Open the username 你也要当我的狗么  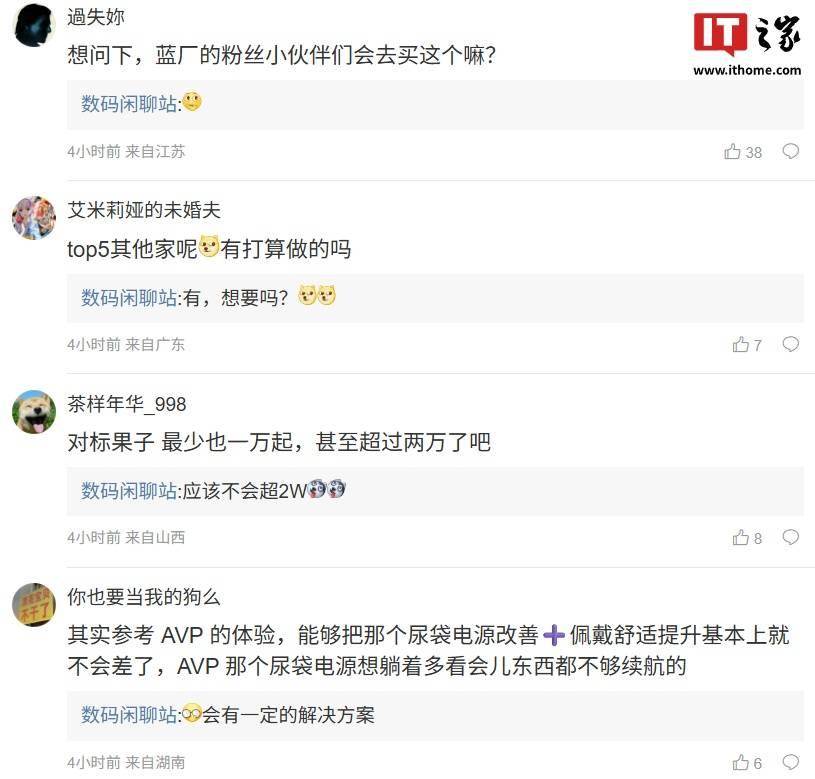tap(144, 597)
